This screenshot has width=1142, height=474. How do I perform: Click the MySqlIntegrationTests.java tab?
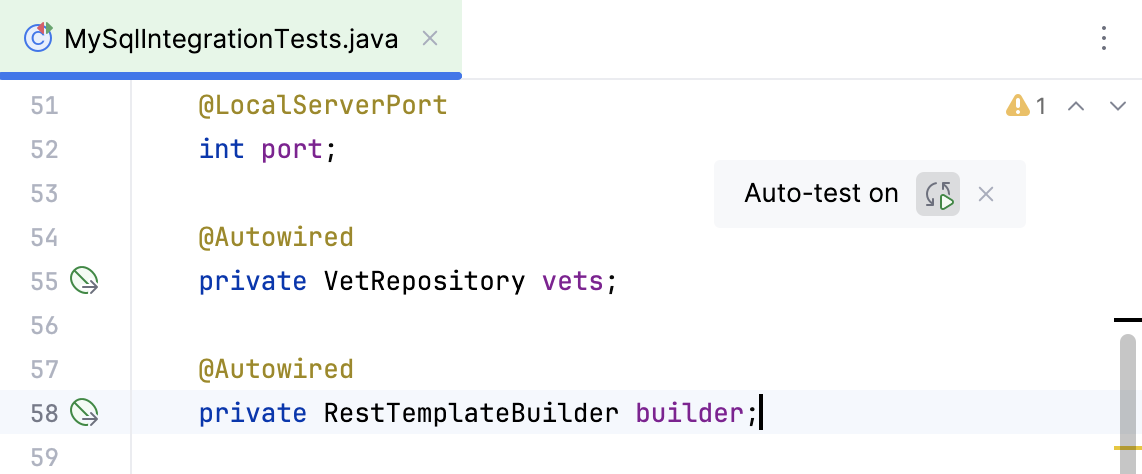(x=230, y=39)
